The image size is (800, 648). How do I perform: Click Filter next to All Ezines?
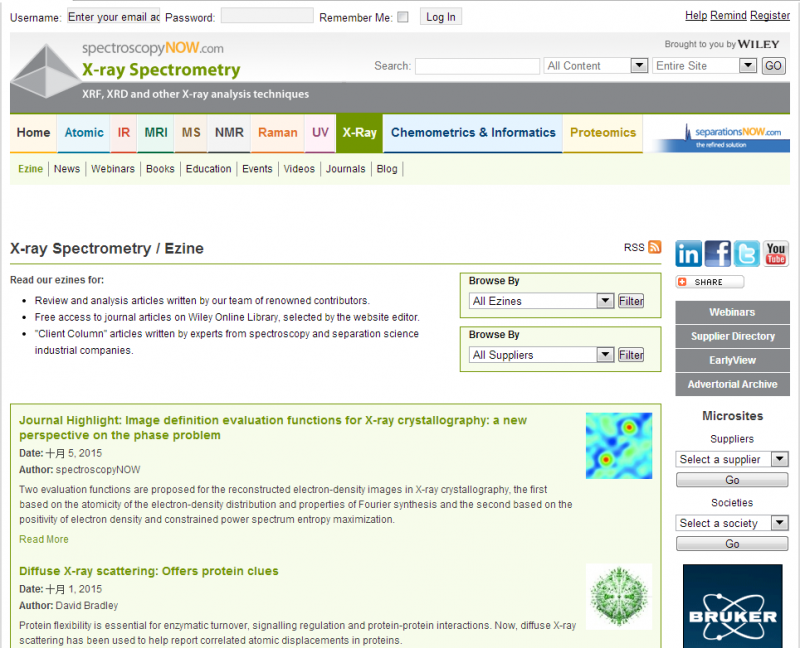pyautogui.click(x=631, y=301)
